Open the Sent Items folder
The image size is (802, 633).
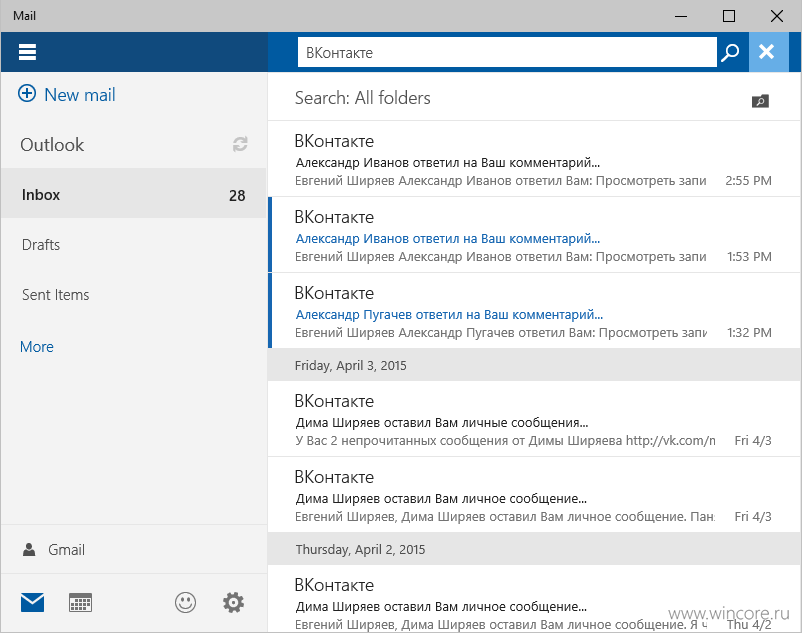coord(133,295)
